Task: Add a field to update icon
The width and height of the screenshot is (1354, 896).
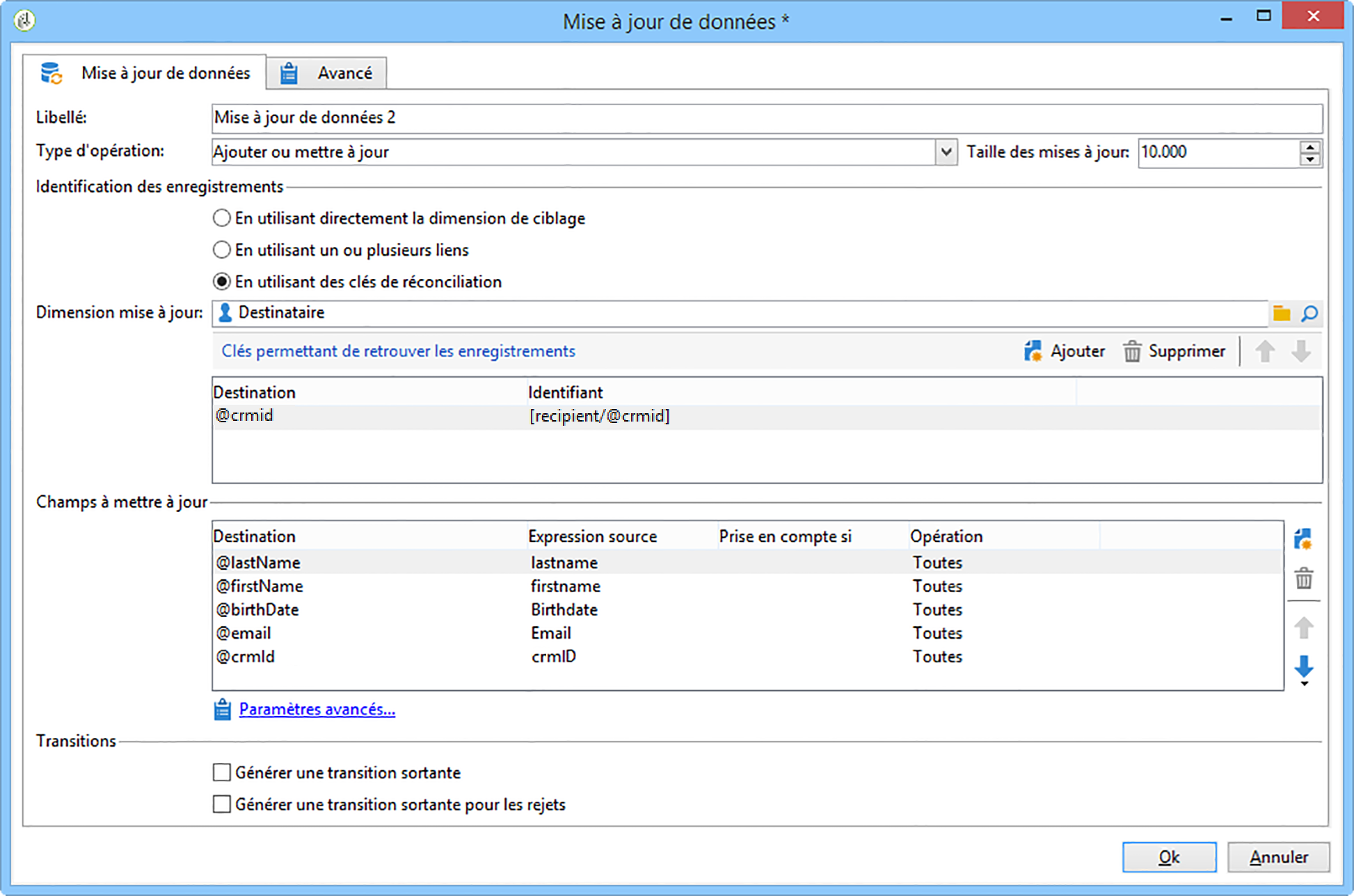Action: click(1303, 539)
